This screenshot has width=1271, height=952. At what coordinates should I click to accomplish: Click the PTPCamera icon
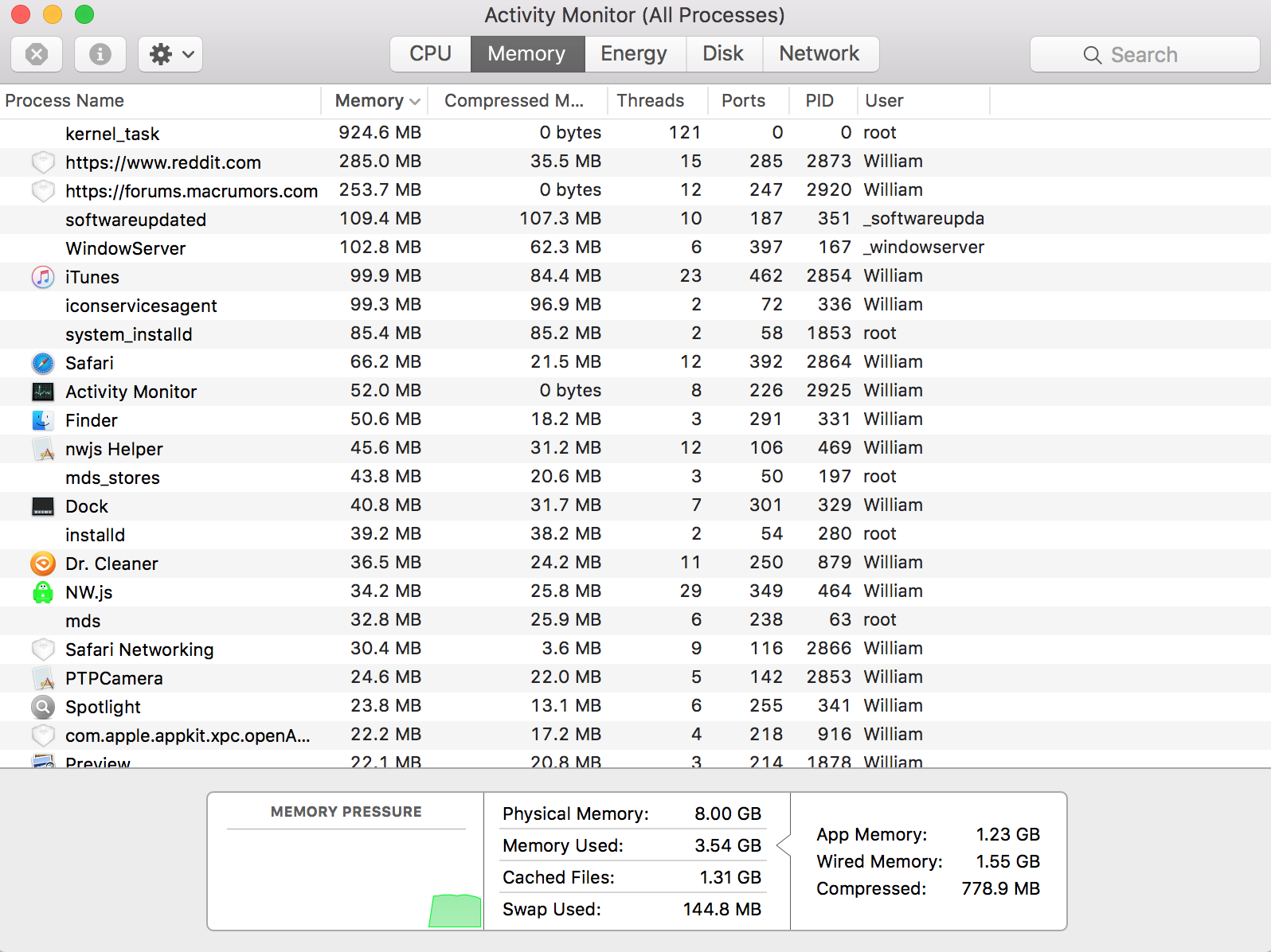click(x=43, y=678)
